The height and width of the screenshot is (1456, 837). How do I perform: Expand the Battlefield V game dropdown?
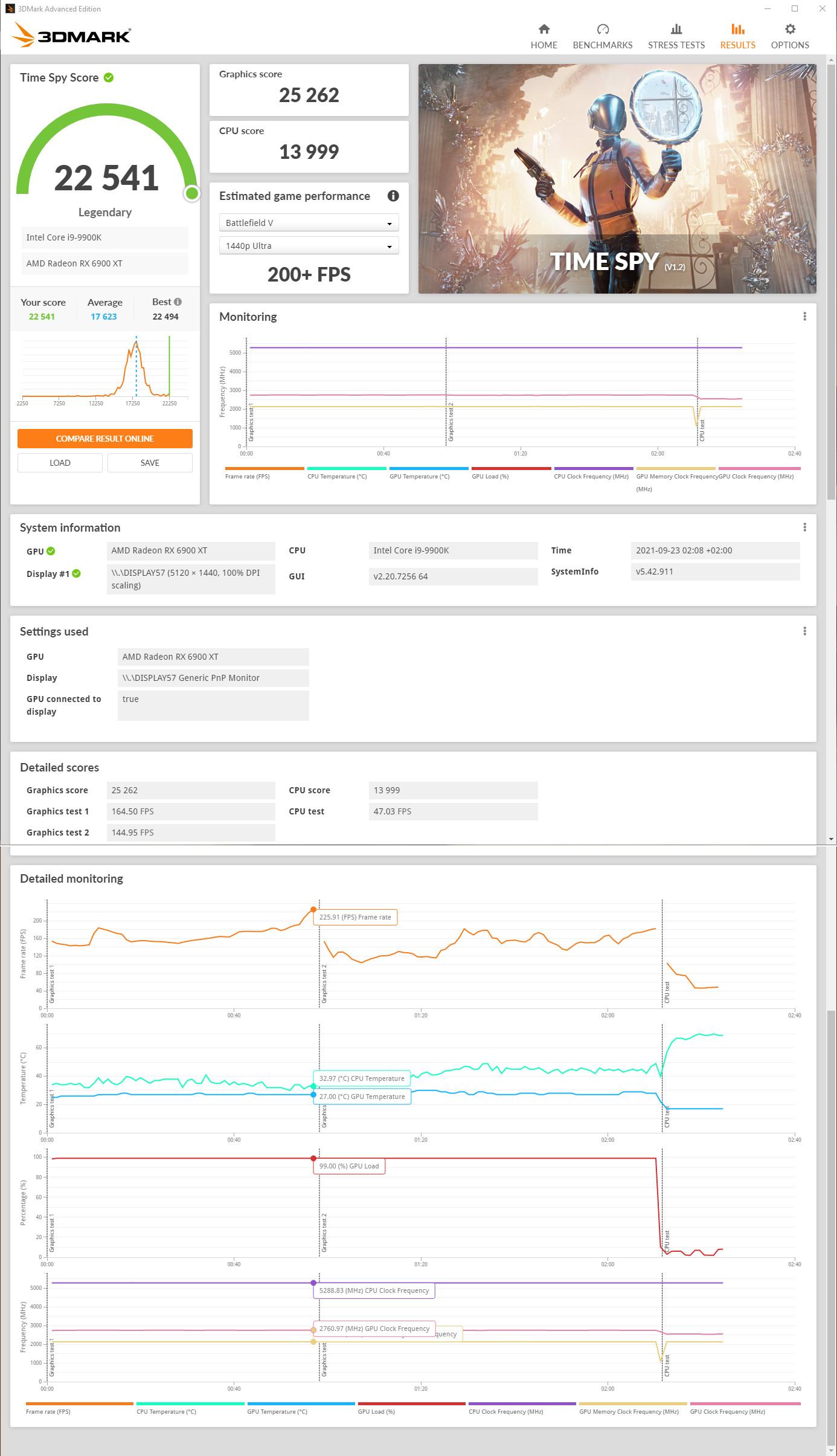(309, 223)
